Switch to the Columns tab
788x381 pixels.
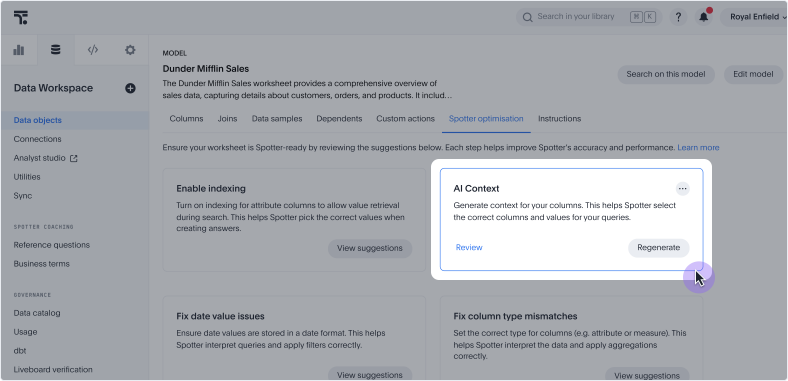click(x=186, y=119)
